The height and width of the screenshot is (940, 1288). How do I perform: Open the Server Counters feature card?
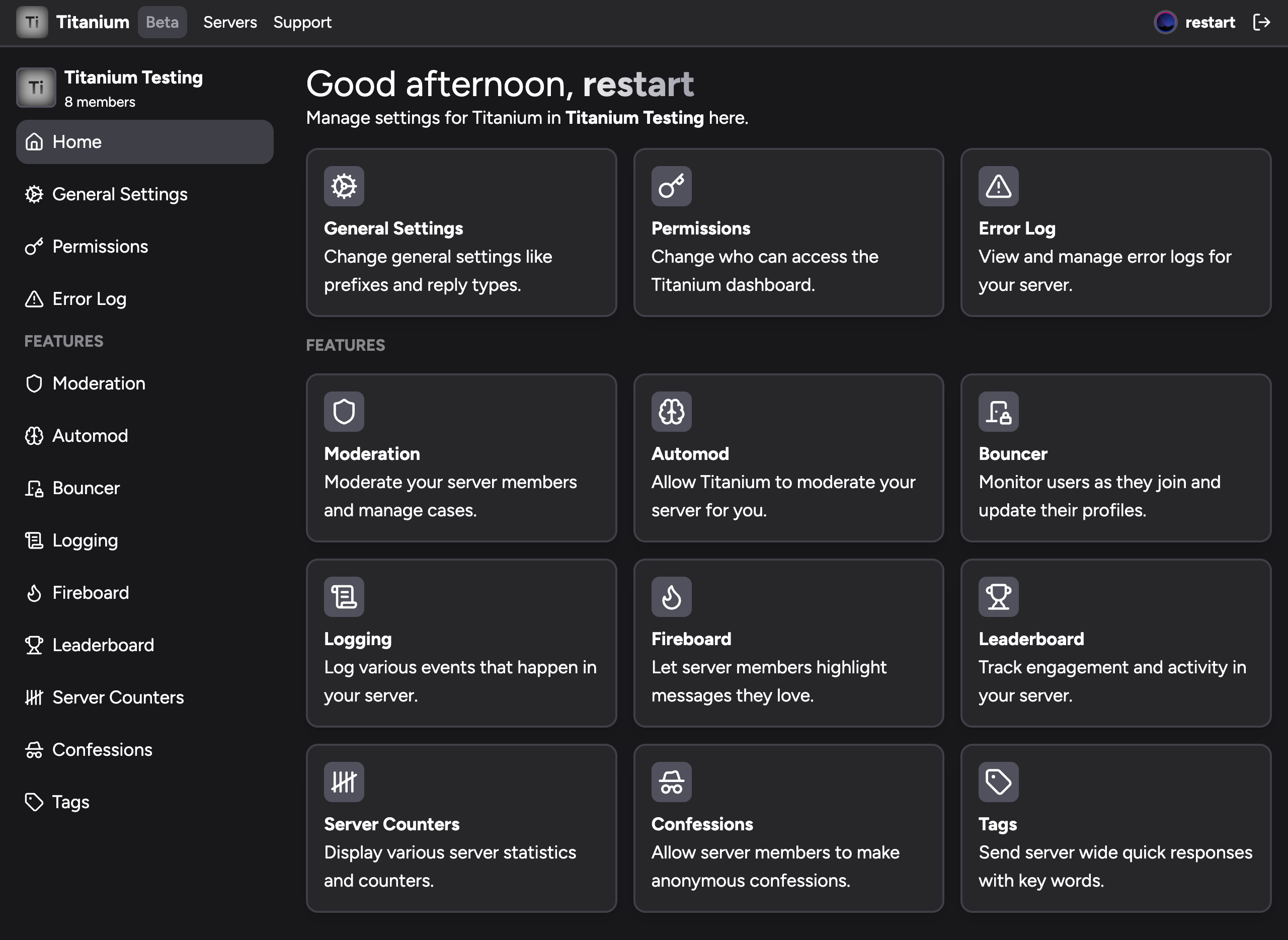point(461,828)
